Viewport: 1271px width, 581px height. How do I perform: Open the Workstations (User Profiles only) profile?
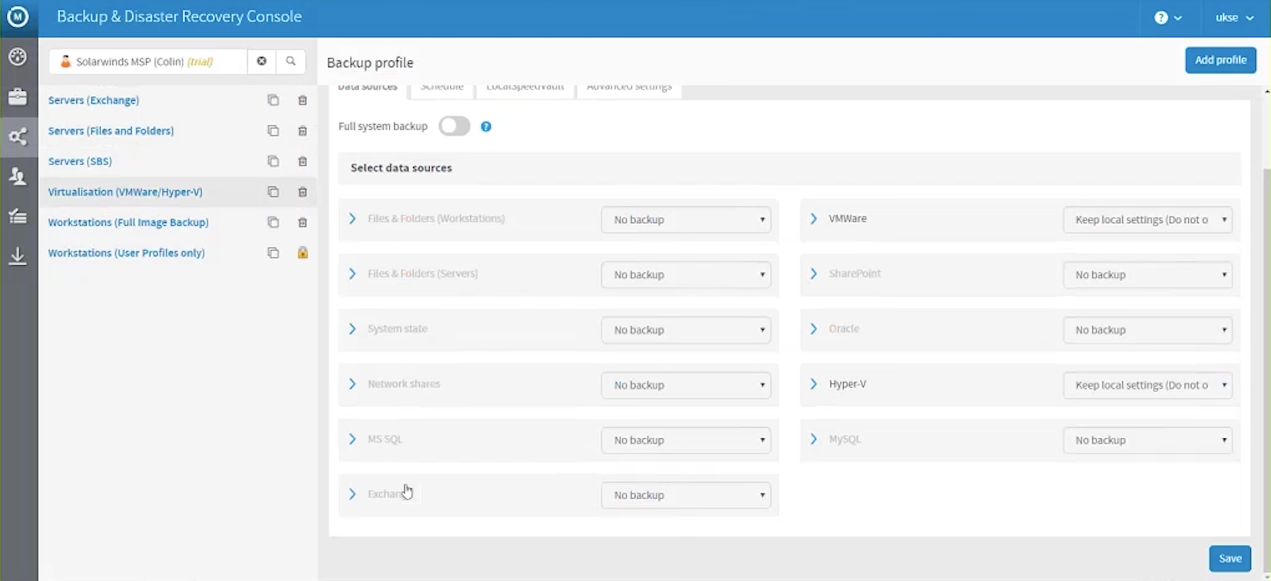[x=126, y=253]
